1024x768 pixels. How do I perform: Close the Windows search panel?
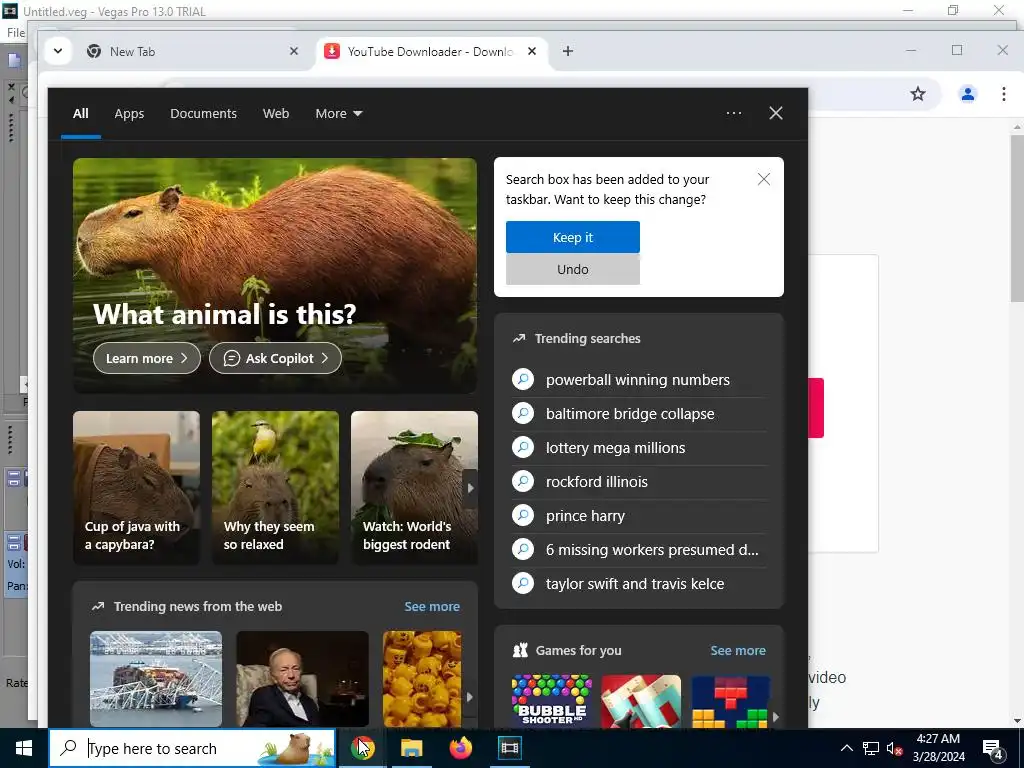776,113
